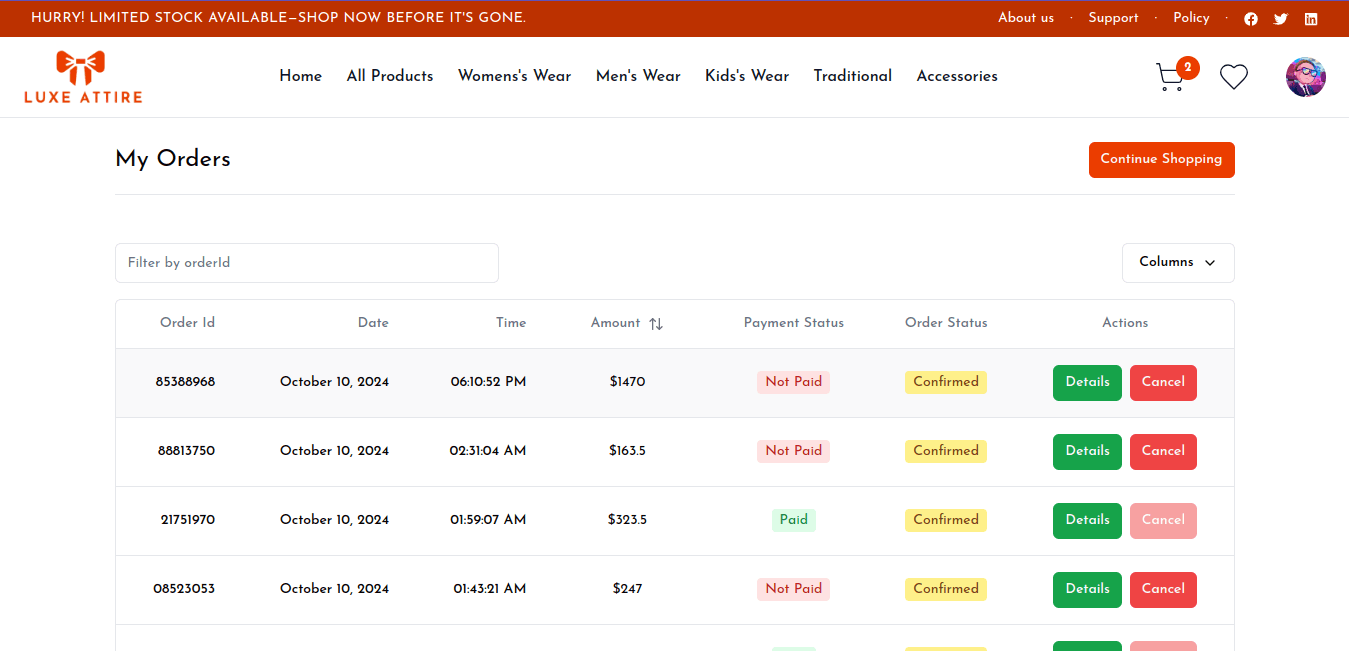Image resolution: width=1349 pixels, height=651 pixels.
Task: Open the shopping cart icon
Action: point(1170,77)
